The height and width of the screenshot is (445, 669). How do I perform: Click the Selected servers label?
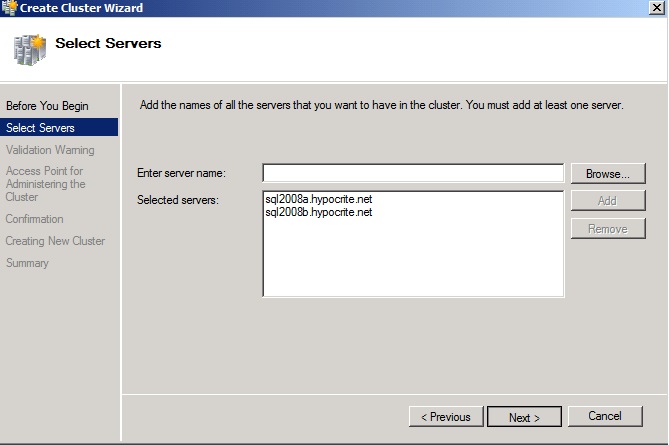point(177,200)
